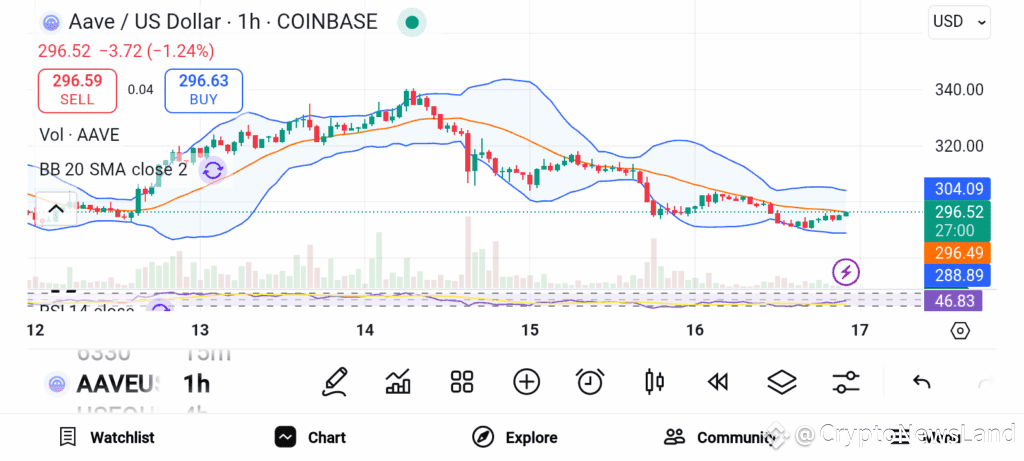The width and height of the screenshot is (1024, 461).
Task: Open the 1h timeframe selector
Action: [196, 383]
